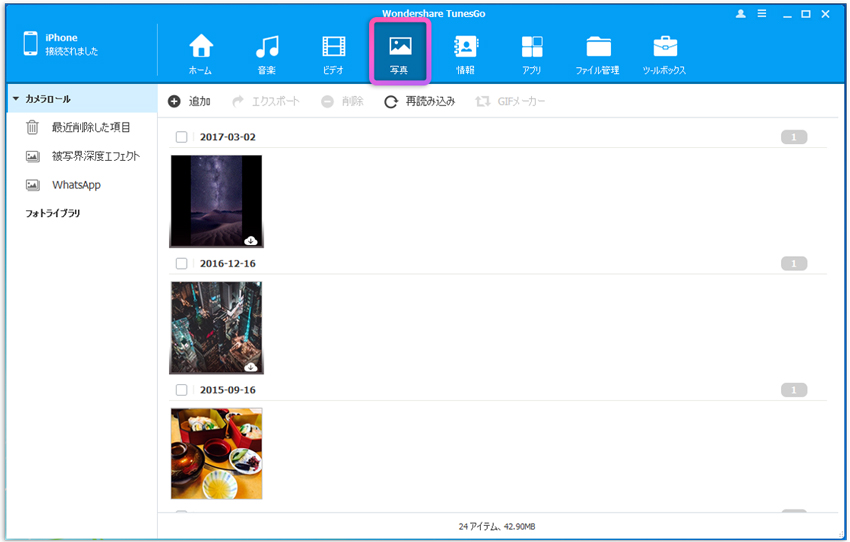This screenshot has width=850, height=542.
Task: Open the ホーム home icon
Action: coord(201,46)
